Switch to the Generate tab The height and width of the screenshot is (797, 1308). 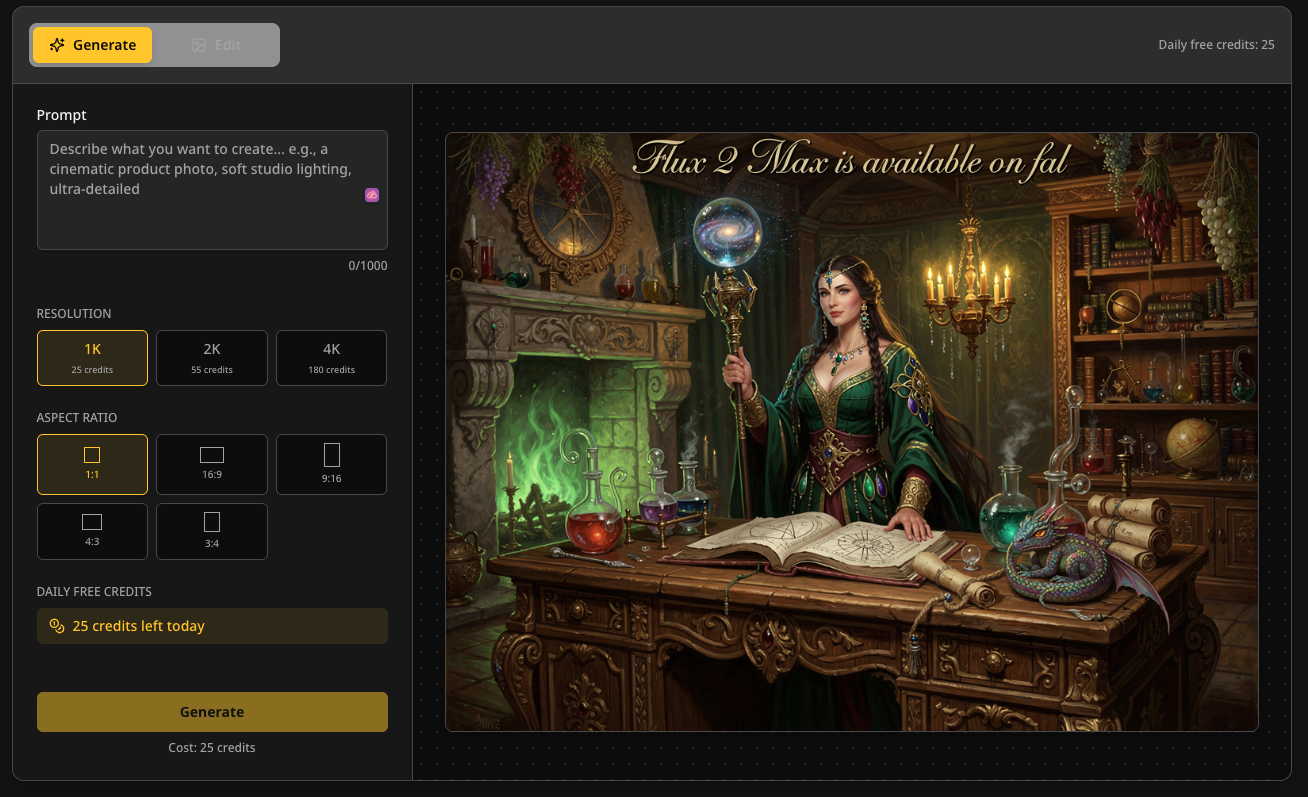click(92, 44)
